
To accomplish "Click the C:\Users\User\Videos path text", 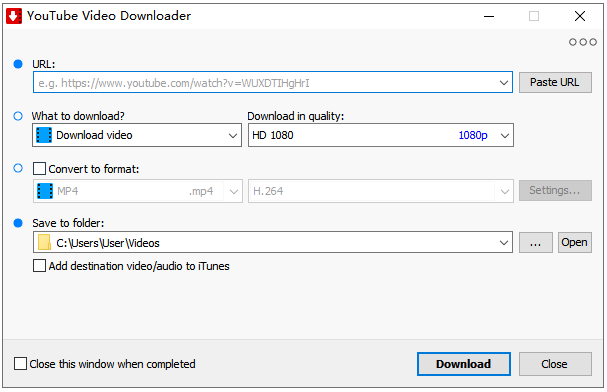I will 108,243.
